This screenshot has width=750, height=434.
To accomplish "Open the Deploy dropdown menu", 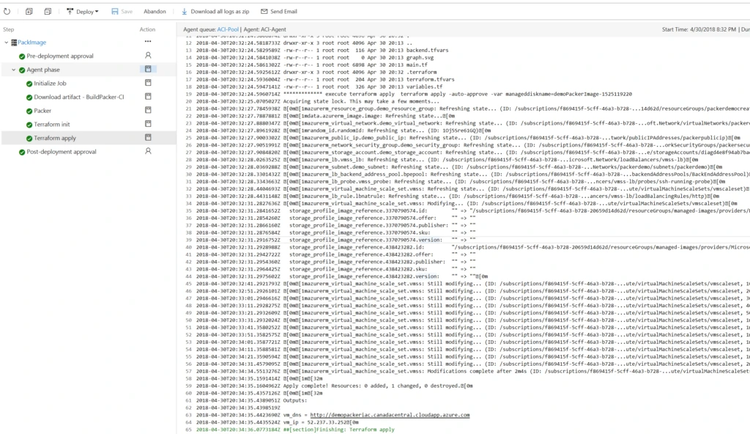I will (82, 11).
